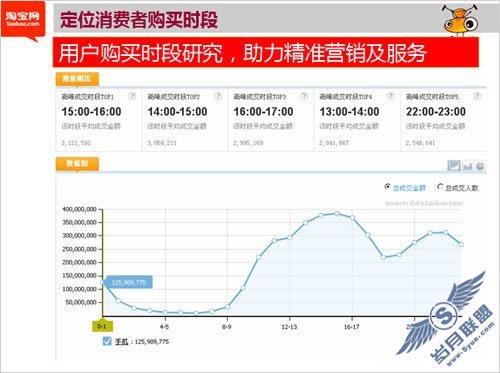Click data point above the 16-17 label
The width and height of the screenshot is (500, 373).
(352, 217)
